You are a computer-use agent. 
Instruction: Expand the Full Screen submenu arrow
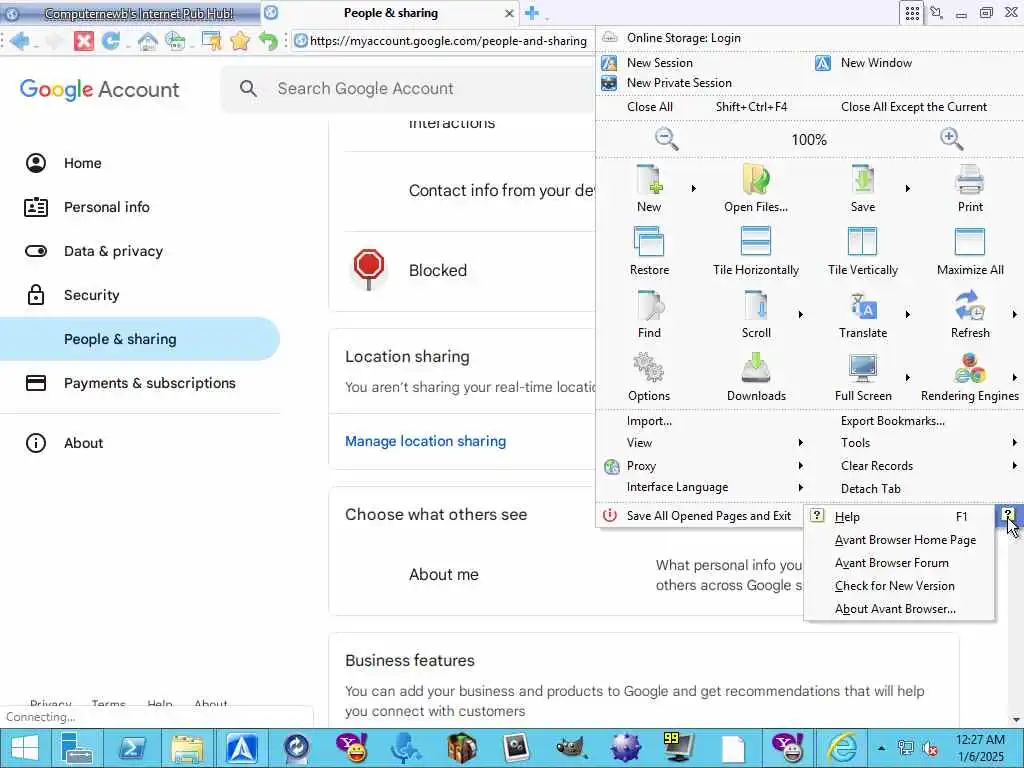pyautogui.click(x=908, y=377)
